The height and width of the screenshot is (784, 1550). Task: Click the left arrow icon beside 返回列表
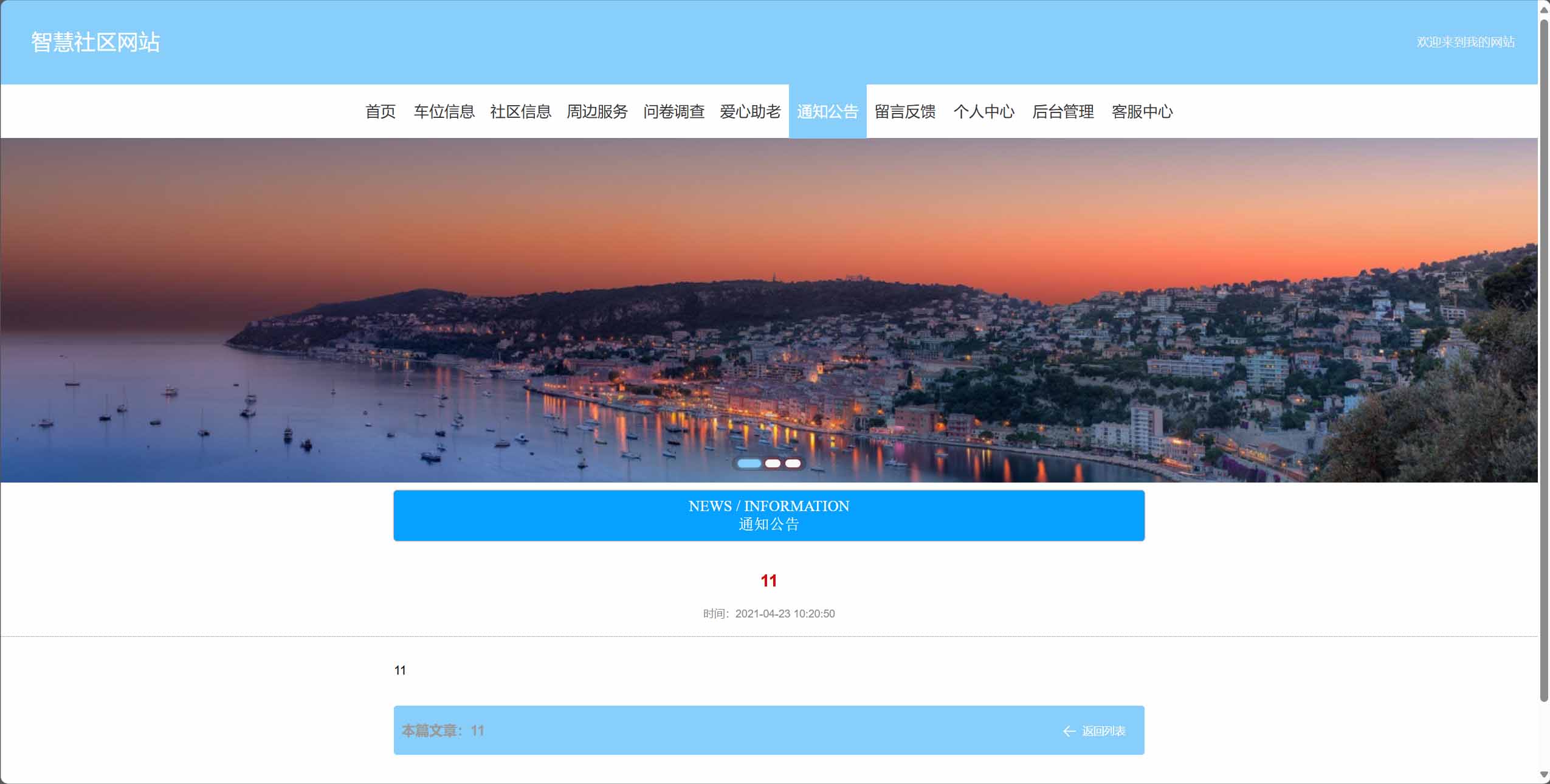coord(1069,731)
